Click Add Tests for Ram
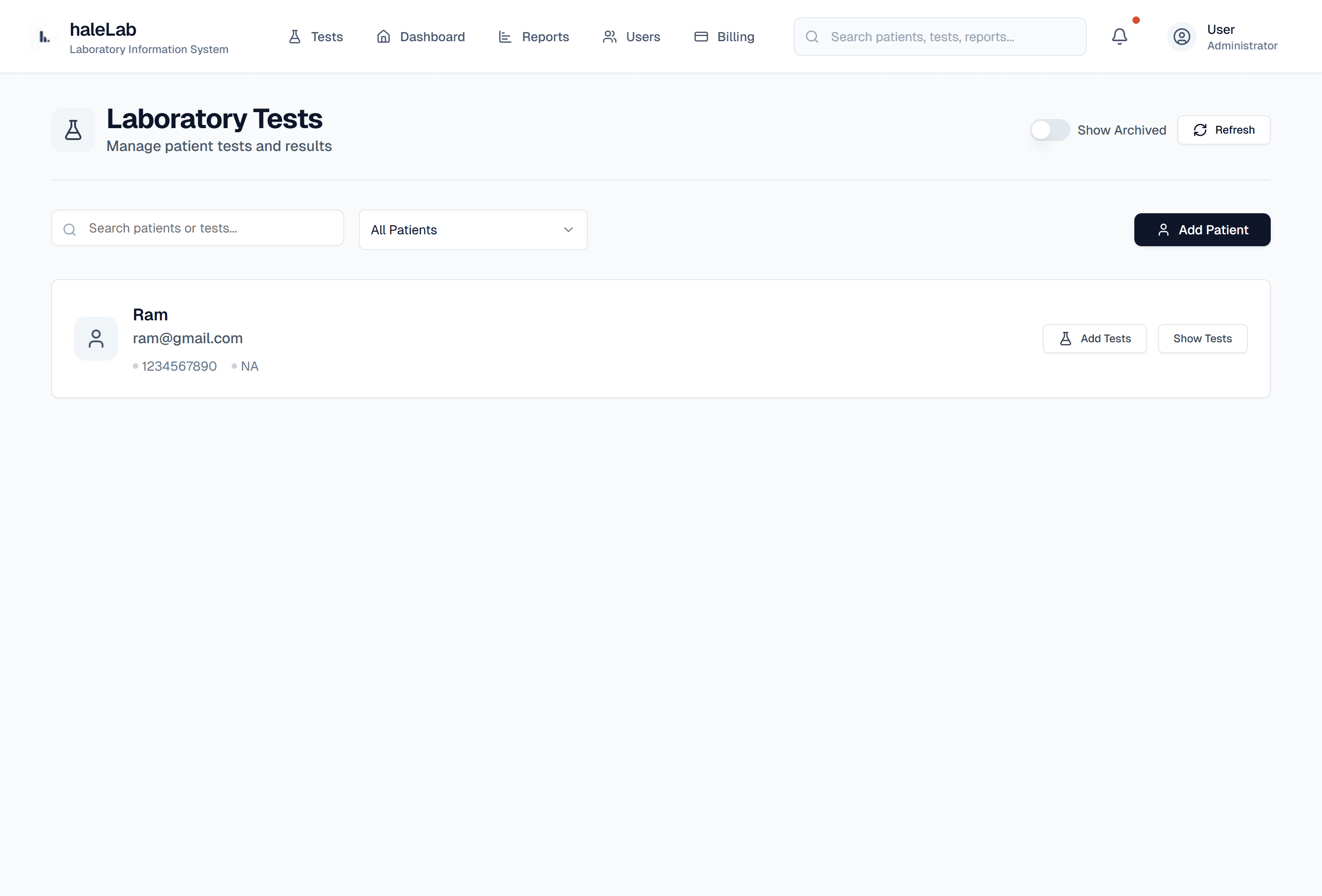Image resolution: width=1322 pixels, height=896 pixels. pyautogui.click(x=1094, y=339)
